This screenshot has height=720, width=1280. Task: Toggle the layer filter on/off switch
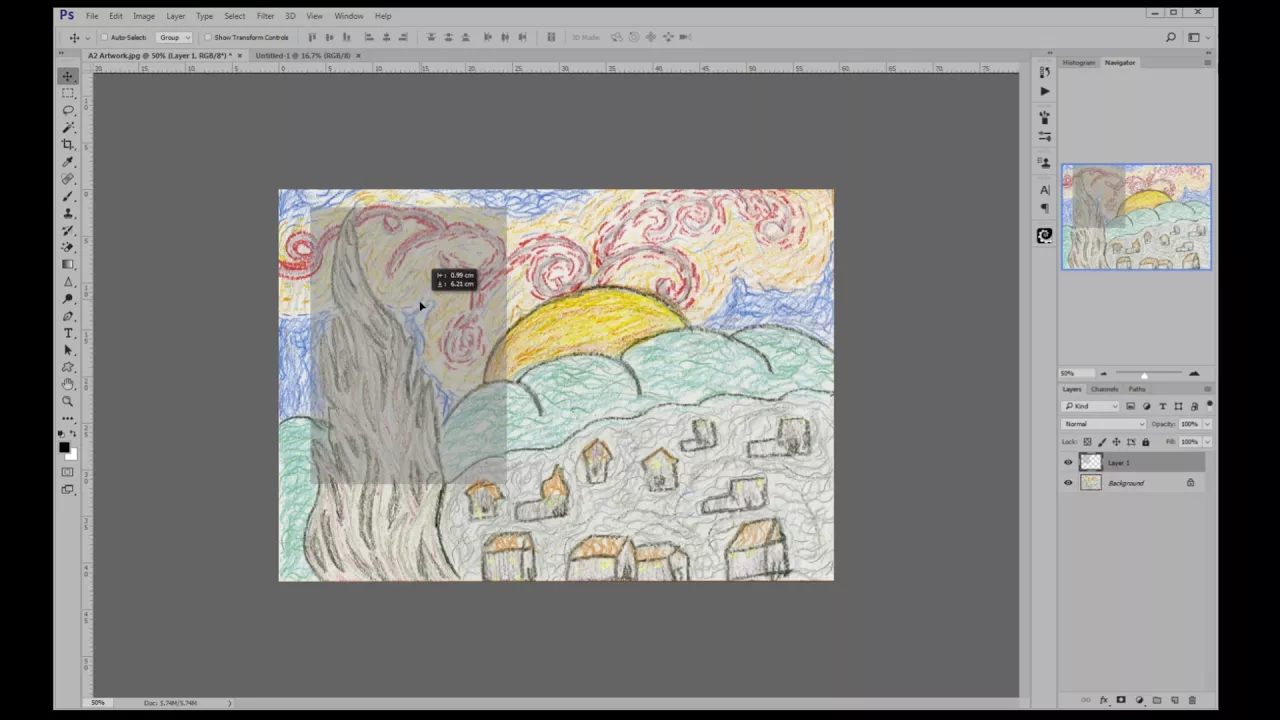pos(1209,405)
